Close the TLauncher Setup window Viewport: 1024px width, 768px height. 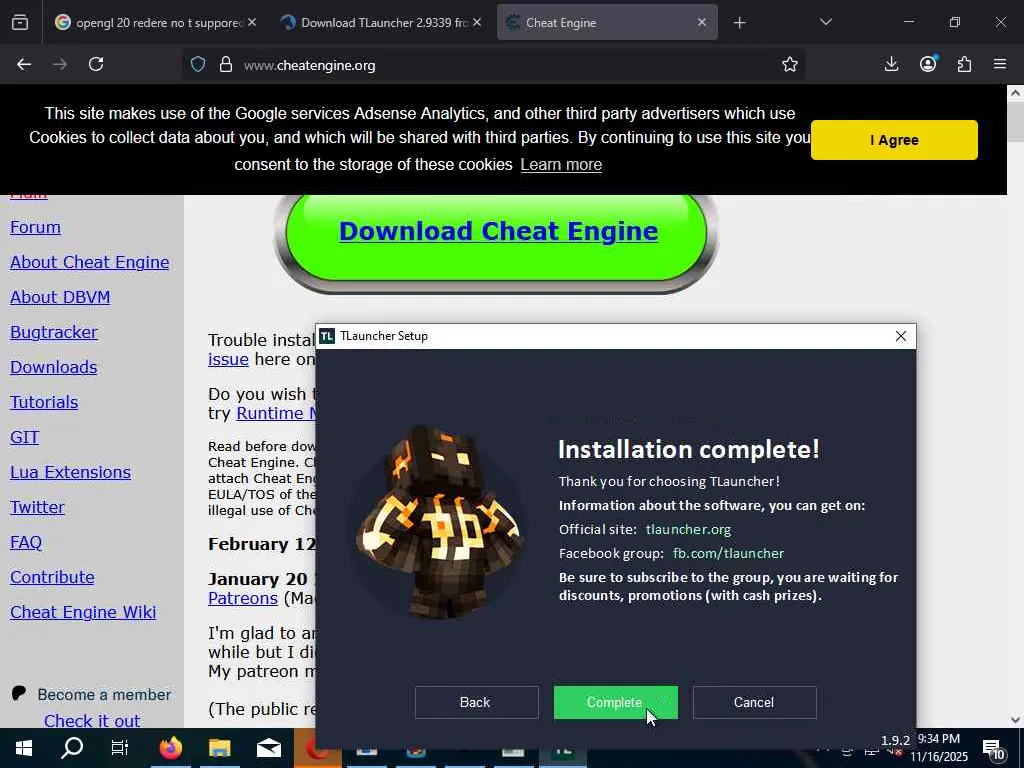901,336
